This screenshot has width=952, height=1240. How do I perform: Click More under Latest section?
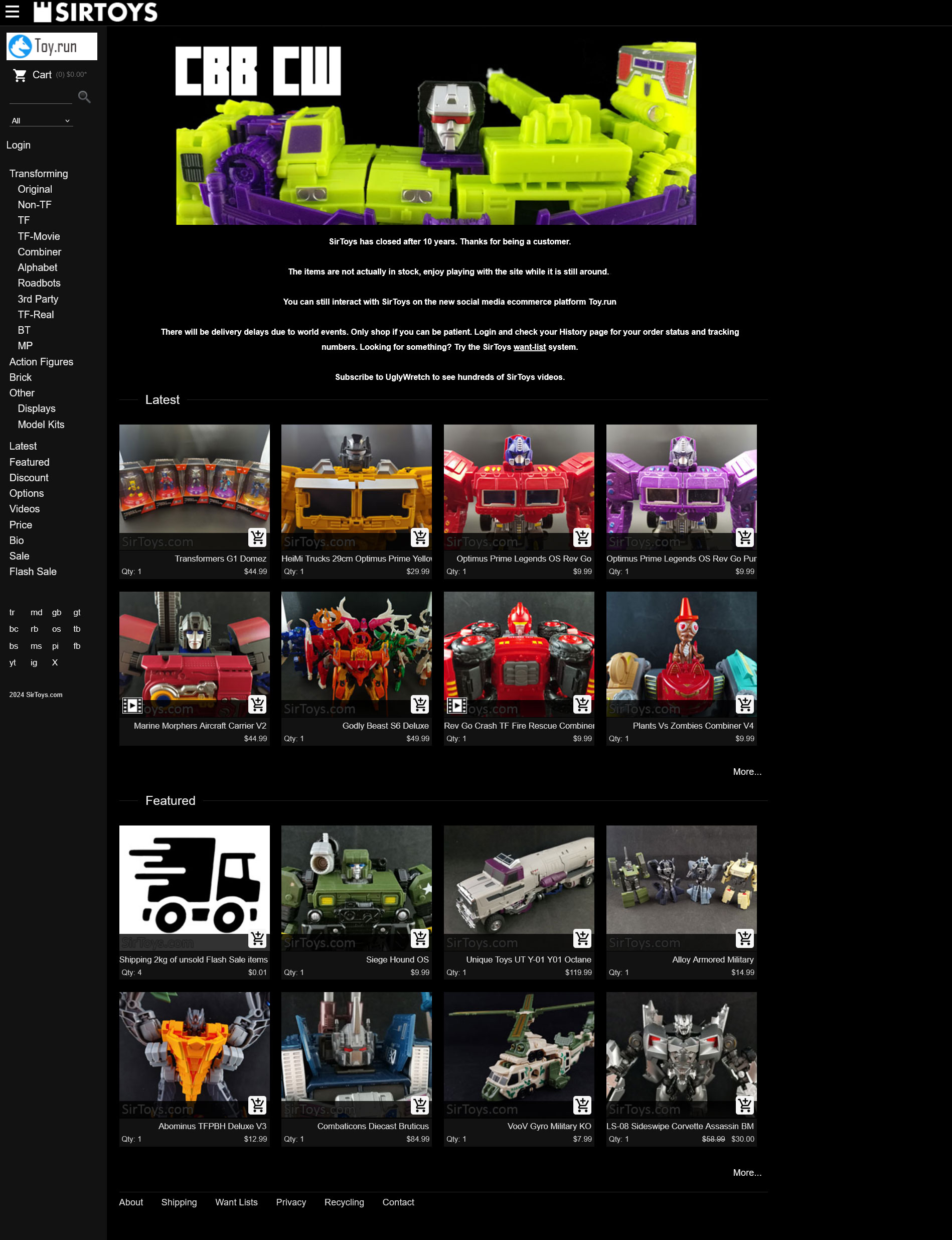point(747,772)
